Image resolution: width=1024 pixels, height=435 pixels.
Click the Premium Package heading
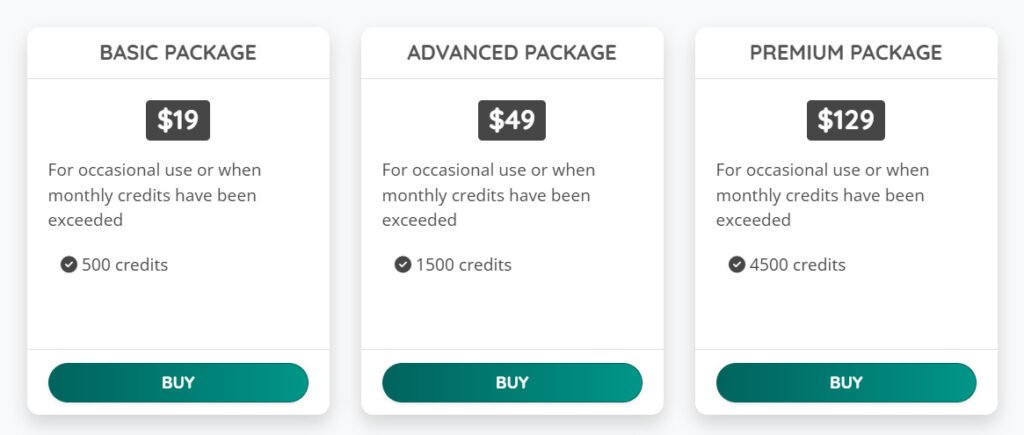846,52
